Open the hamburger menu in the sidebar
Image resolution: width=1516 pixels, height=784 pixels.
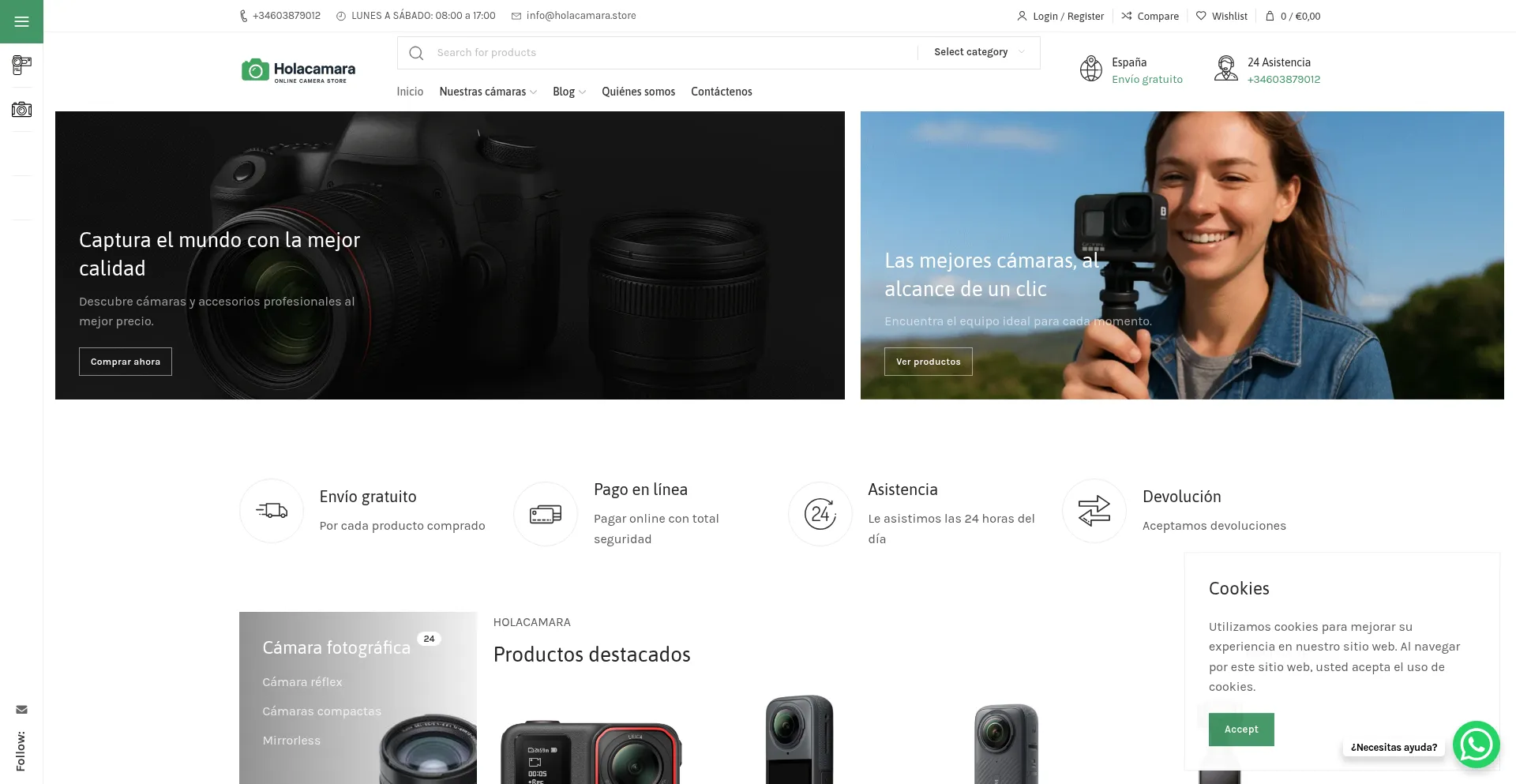coord(21,21)
